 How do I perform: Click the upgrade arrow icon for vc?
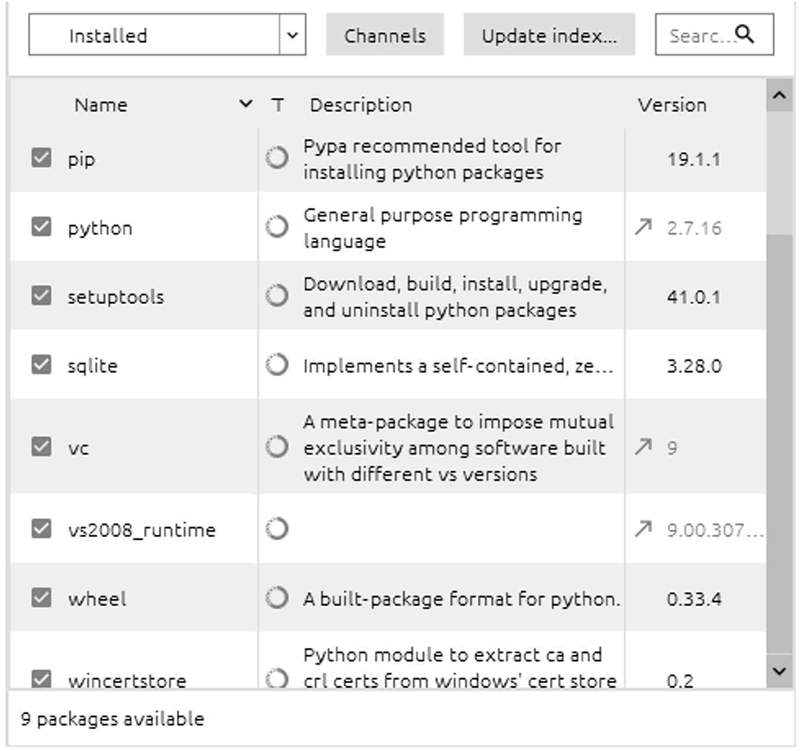pos(643,447)
